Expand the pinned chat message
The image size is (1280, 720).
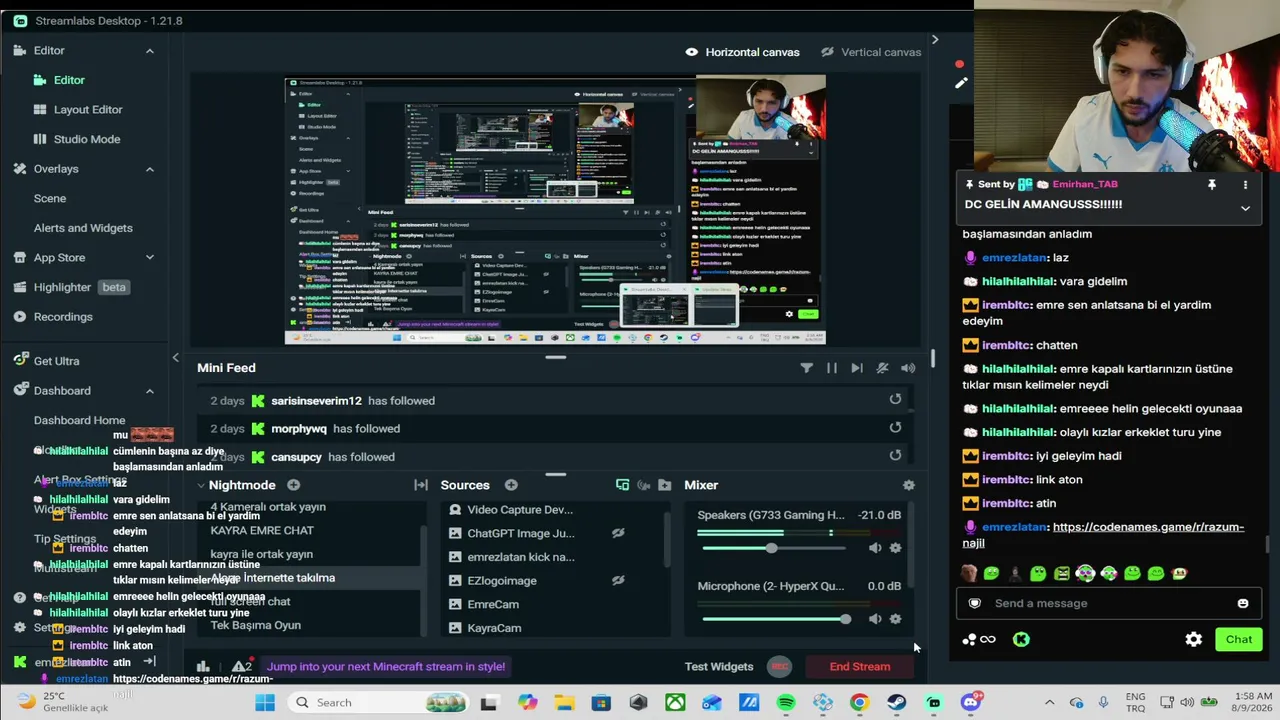click(x=1245, y=208)
